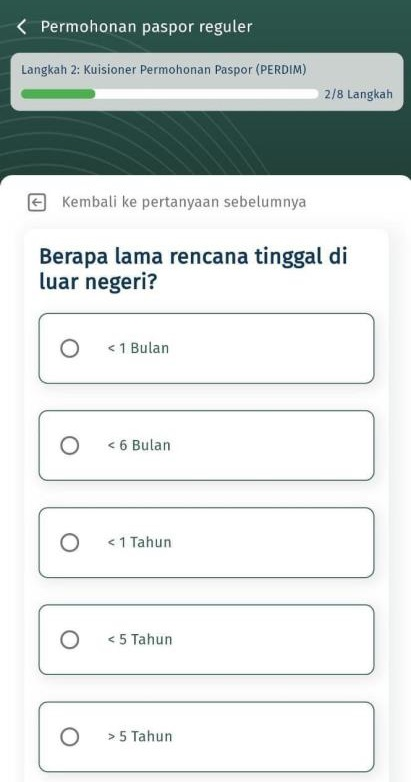The image size is (411, 782).
Task: Click the '> 5 Tahun' option text
Action: (140, 736)
